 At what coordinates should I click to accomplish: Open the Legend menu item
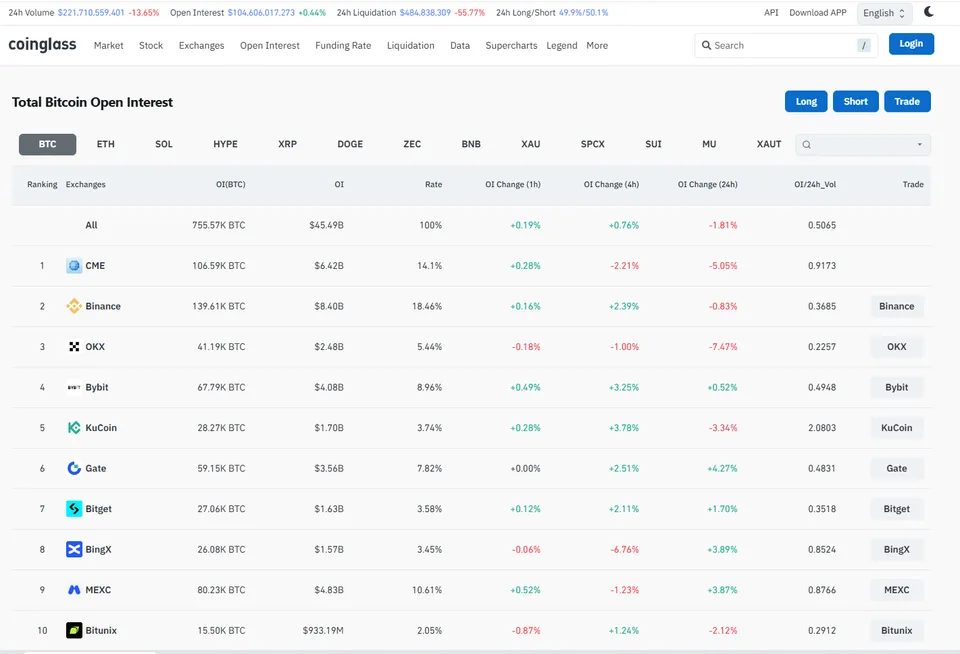pyautogui.click(x=561, y=45)
